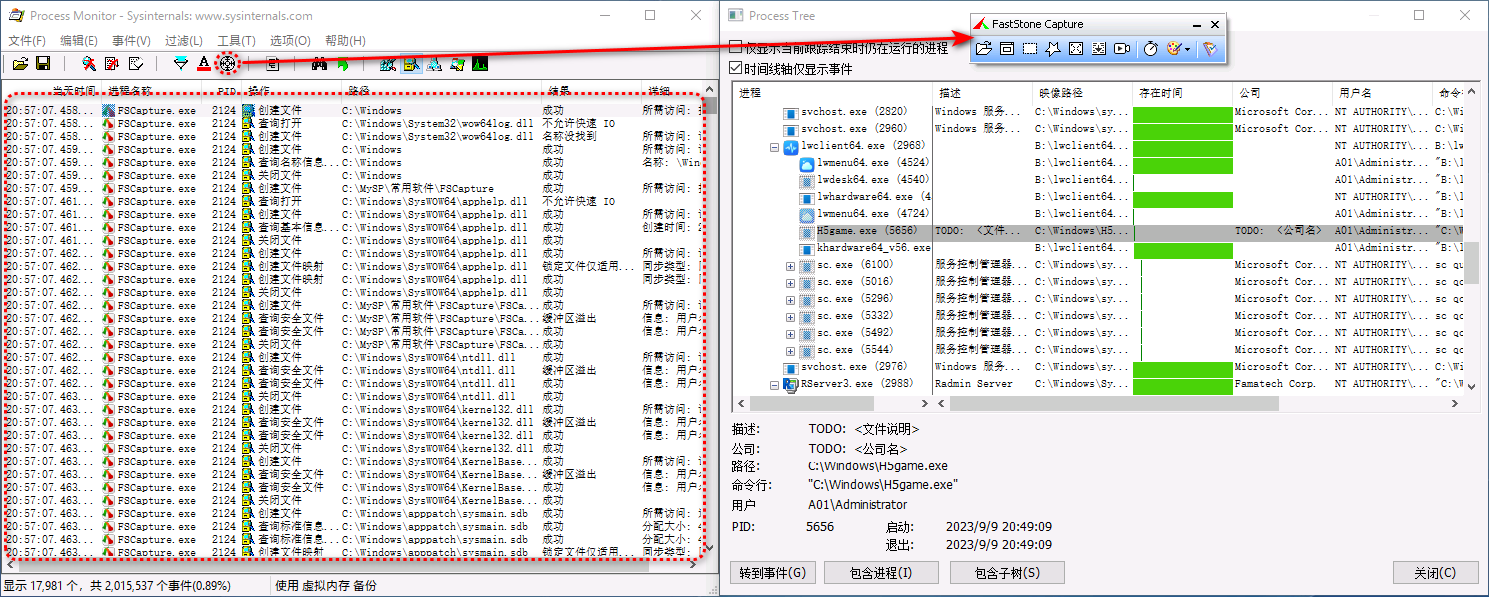Click FastStone Capture Scrolling Window icon
Viewport: 1489px width, 597px height.
(1099, 48)
